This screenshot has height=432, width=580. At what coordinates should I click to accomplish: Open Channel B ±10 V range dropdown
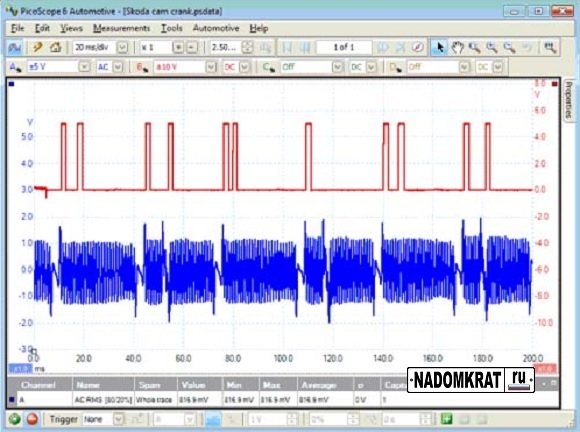211,67
